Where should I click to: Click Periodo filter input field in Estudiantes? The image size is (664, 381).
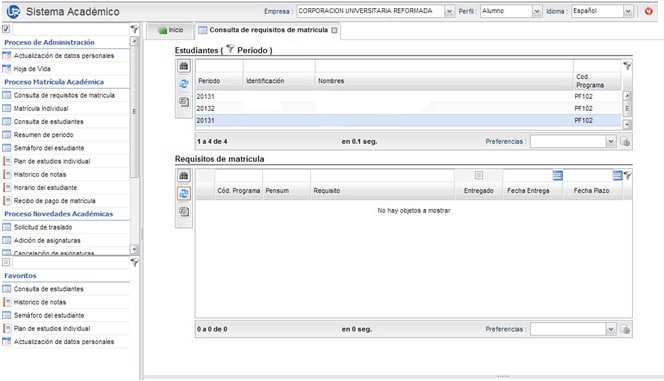[x=219, y=66]
